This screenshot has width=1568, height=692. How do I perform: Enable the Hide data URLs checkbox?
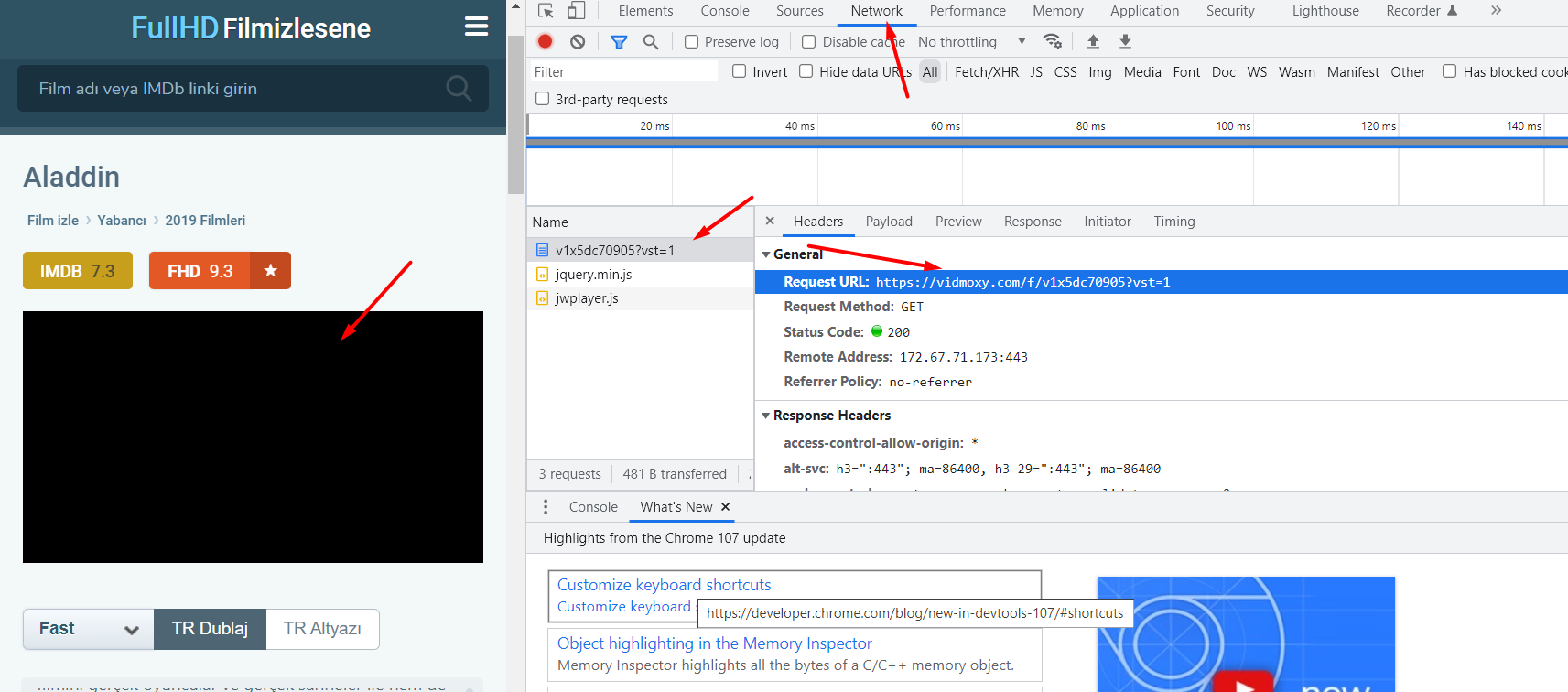[x=806, y=71]
